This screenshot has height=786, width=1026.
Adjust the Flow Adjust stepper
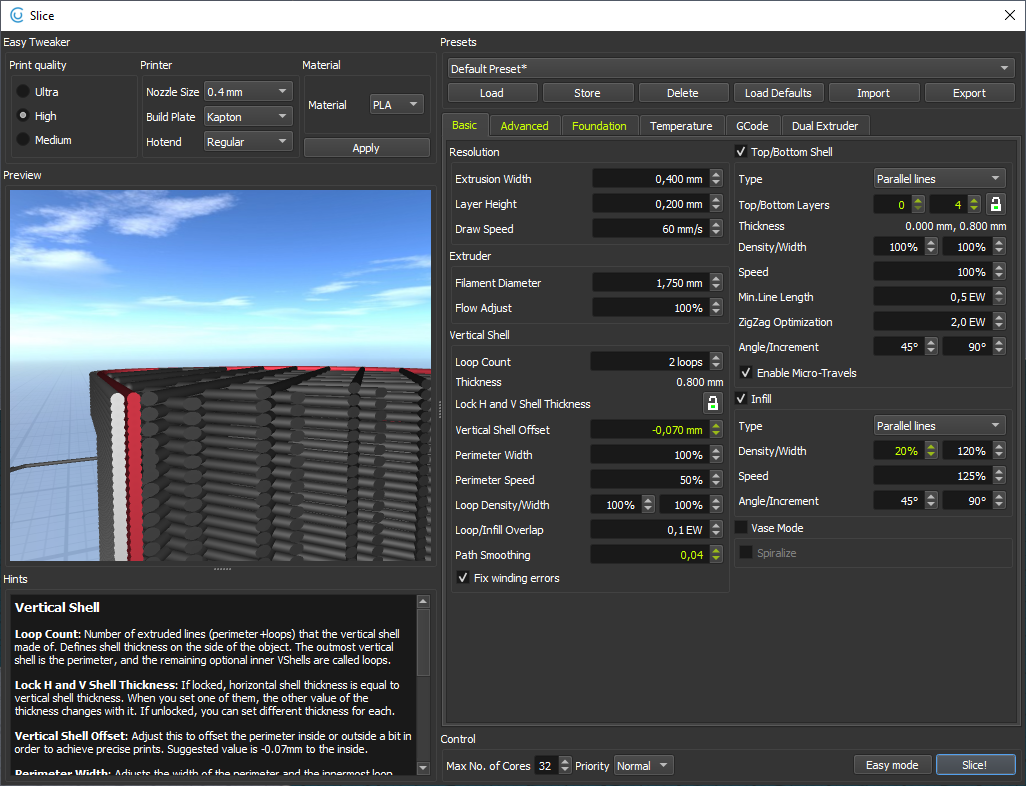point(716,308)
